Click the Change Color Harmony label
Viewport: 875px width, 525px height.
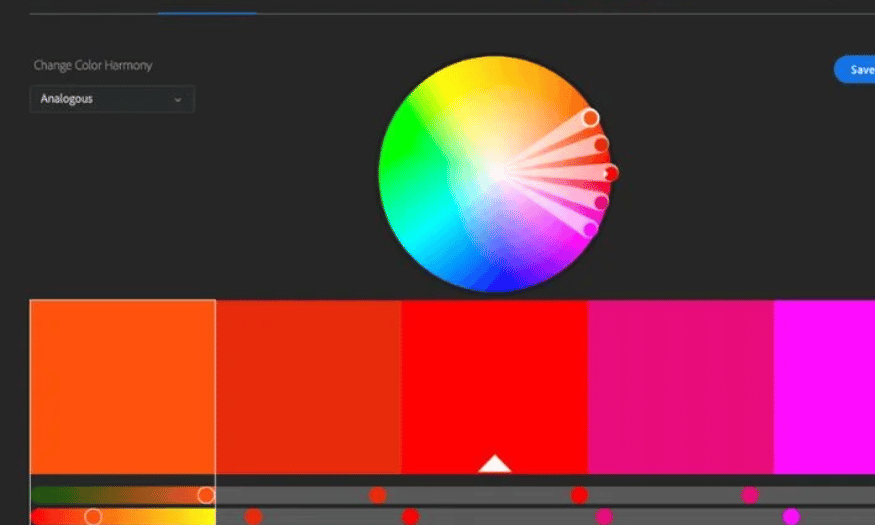[93, 65]
